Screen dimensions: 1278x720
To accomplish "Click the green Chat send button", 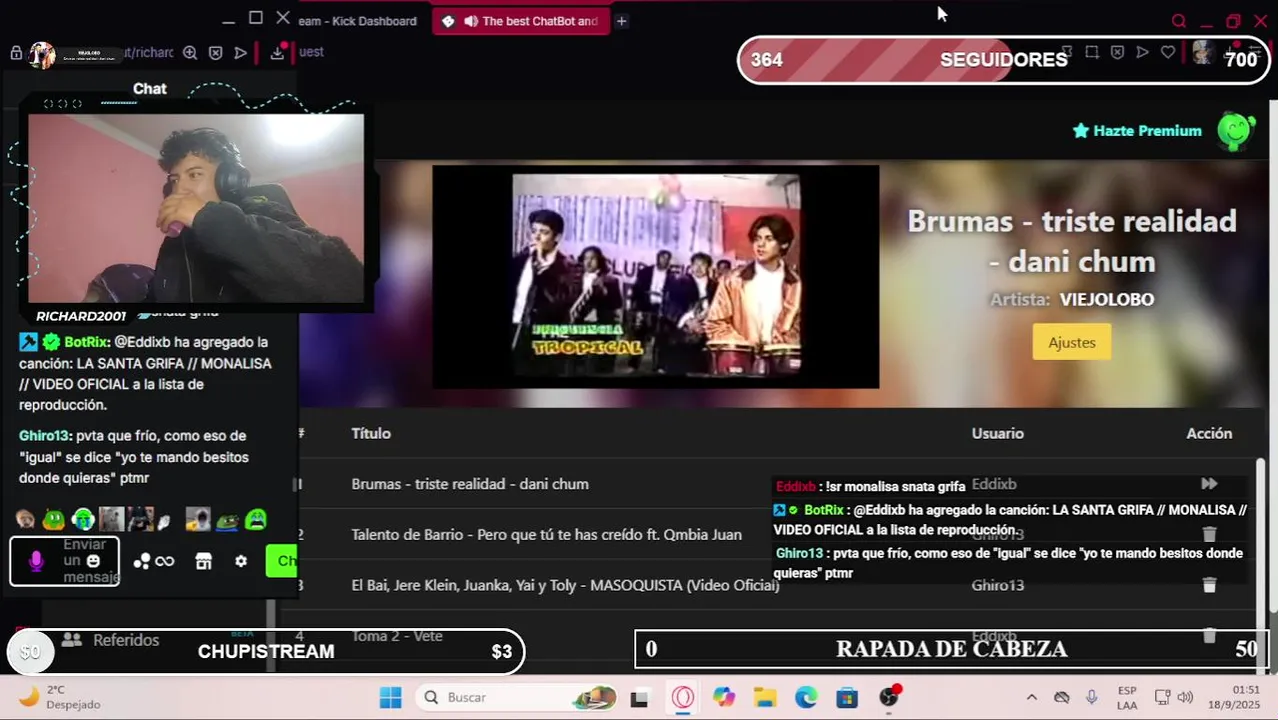I will (282, 561).
